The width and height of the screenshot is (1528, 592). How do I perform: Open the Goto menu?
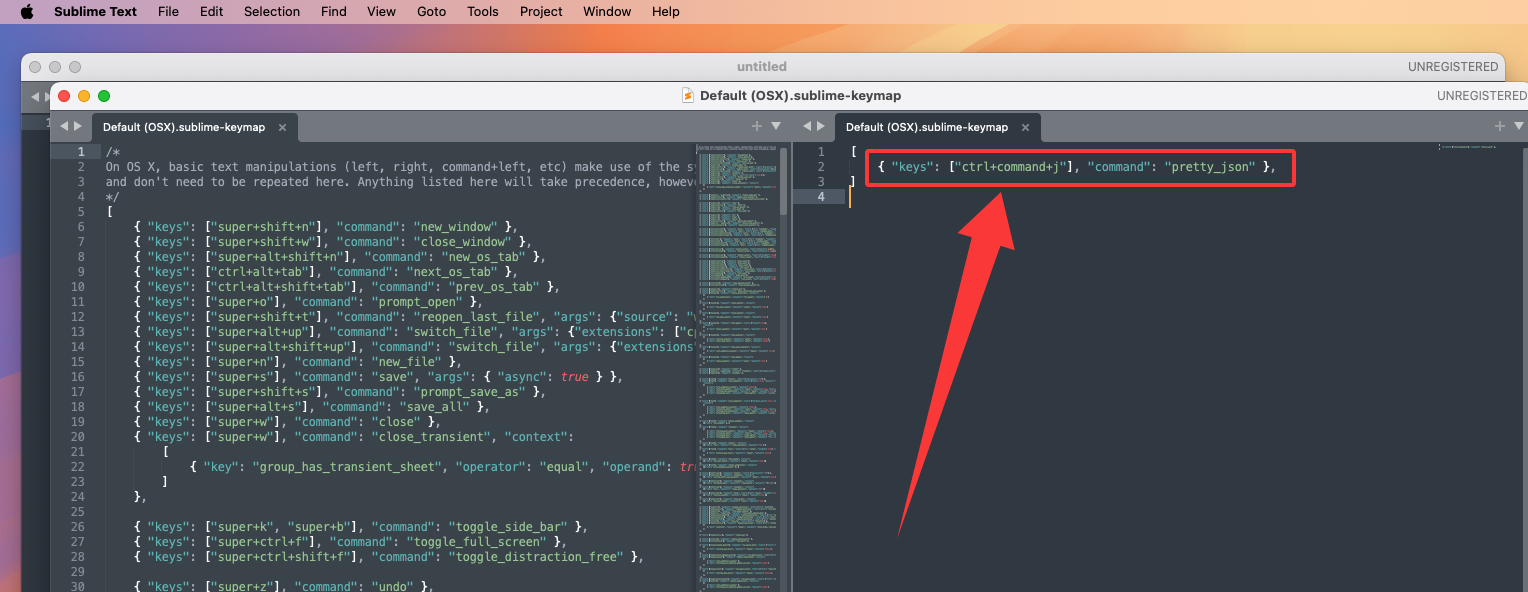(x=432, y=12)
